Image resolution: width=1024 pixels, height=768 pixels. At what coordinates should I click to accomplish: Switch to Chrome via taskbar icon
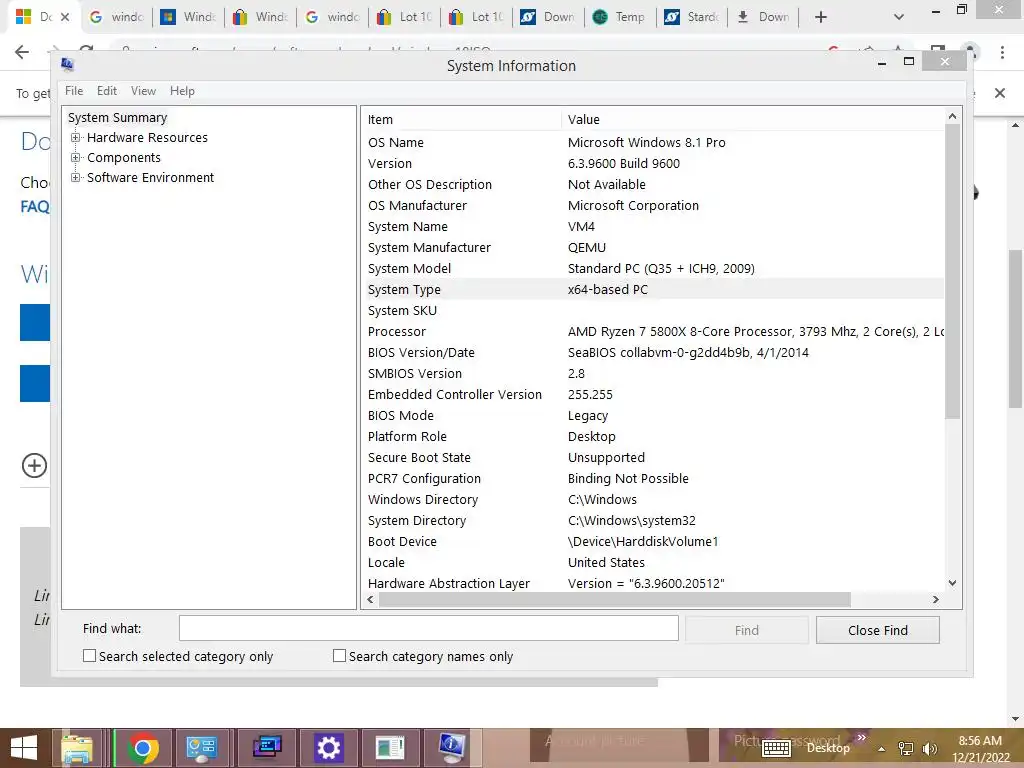(143, 748)
